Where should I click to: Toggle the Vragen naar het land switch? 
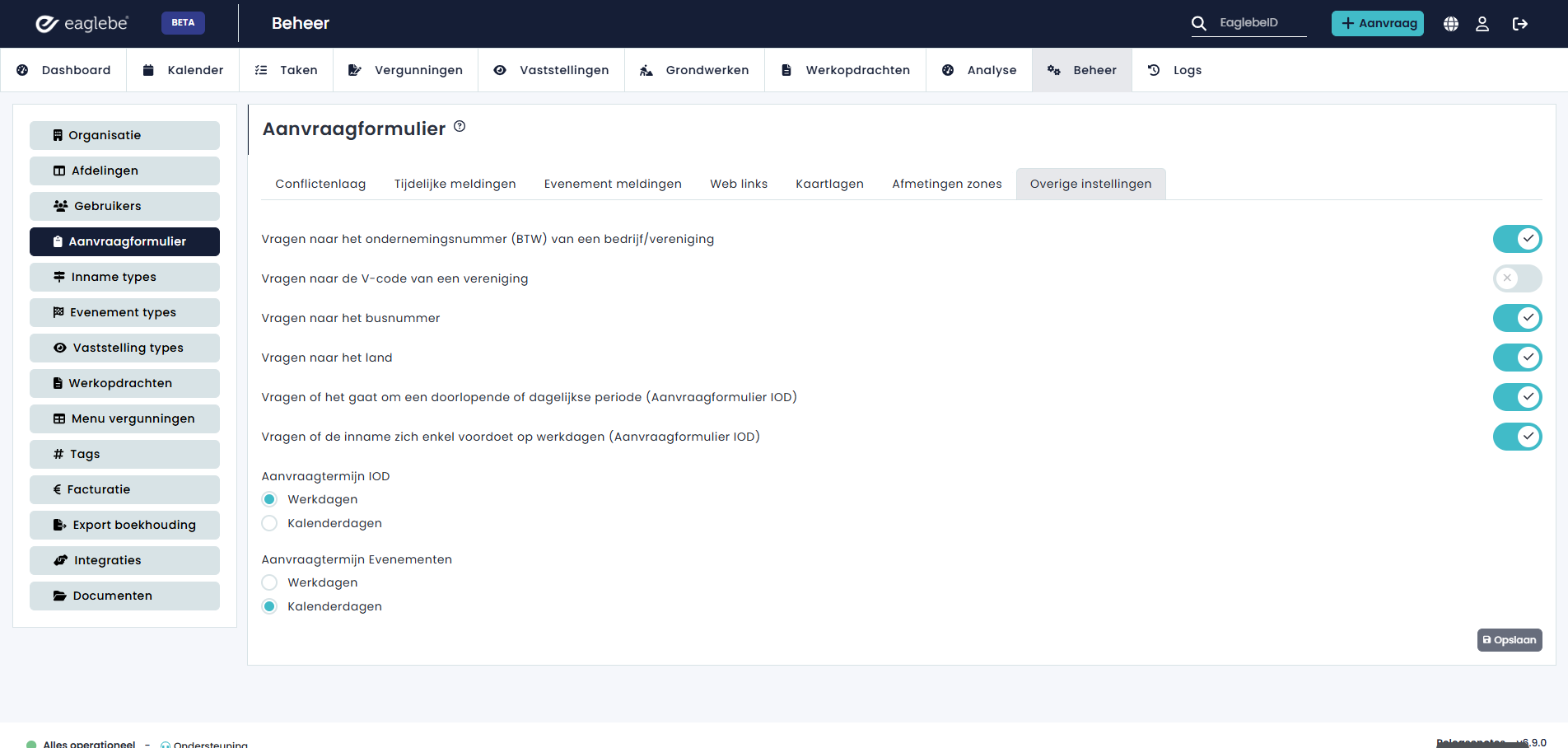1517,358
